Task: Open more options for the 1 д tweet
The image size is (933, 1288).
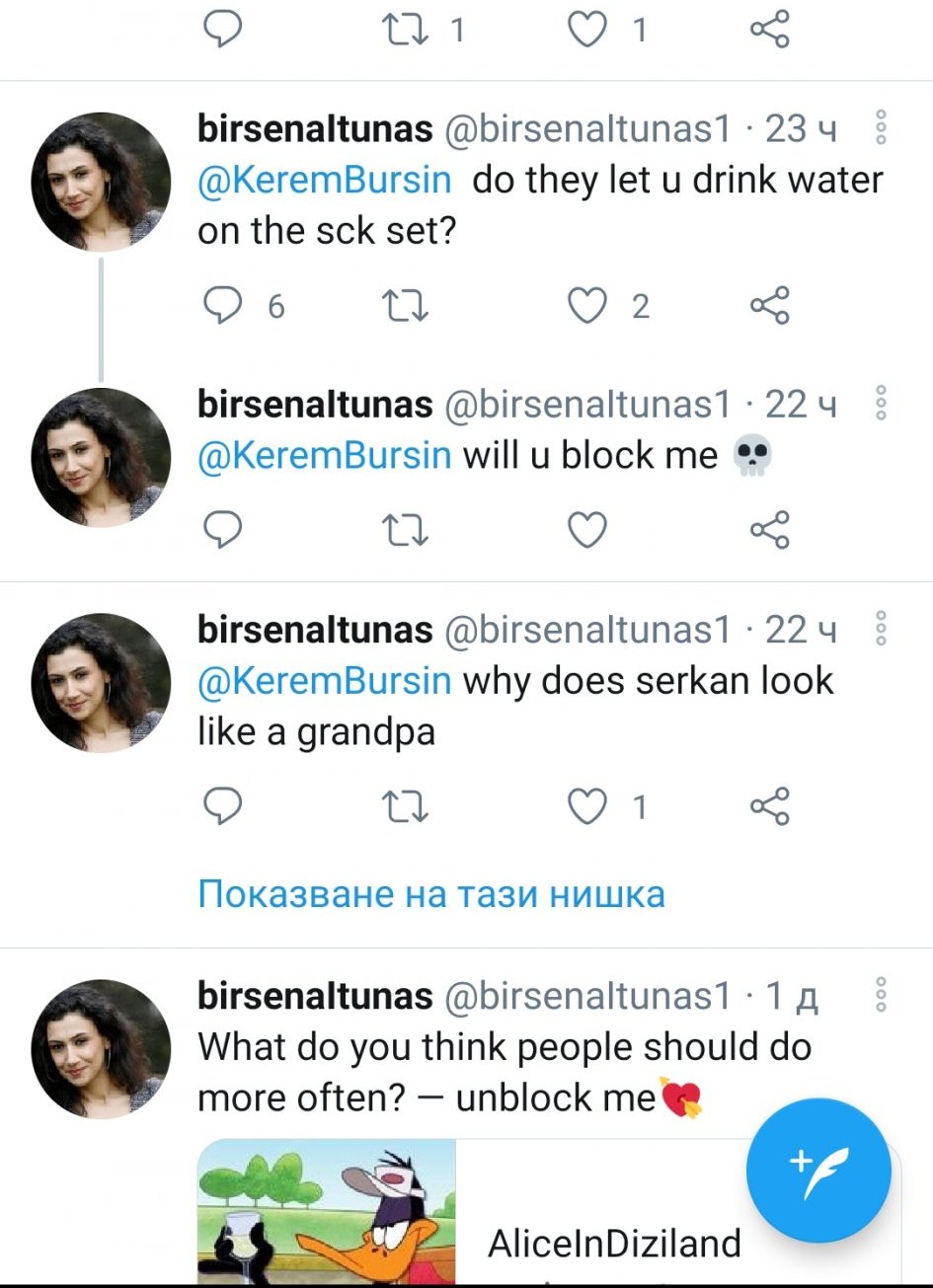Action: (x=881, y=995)
